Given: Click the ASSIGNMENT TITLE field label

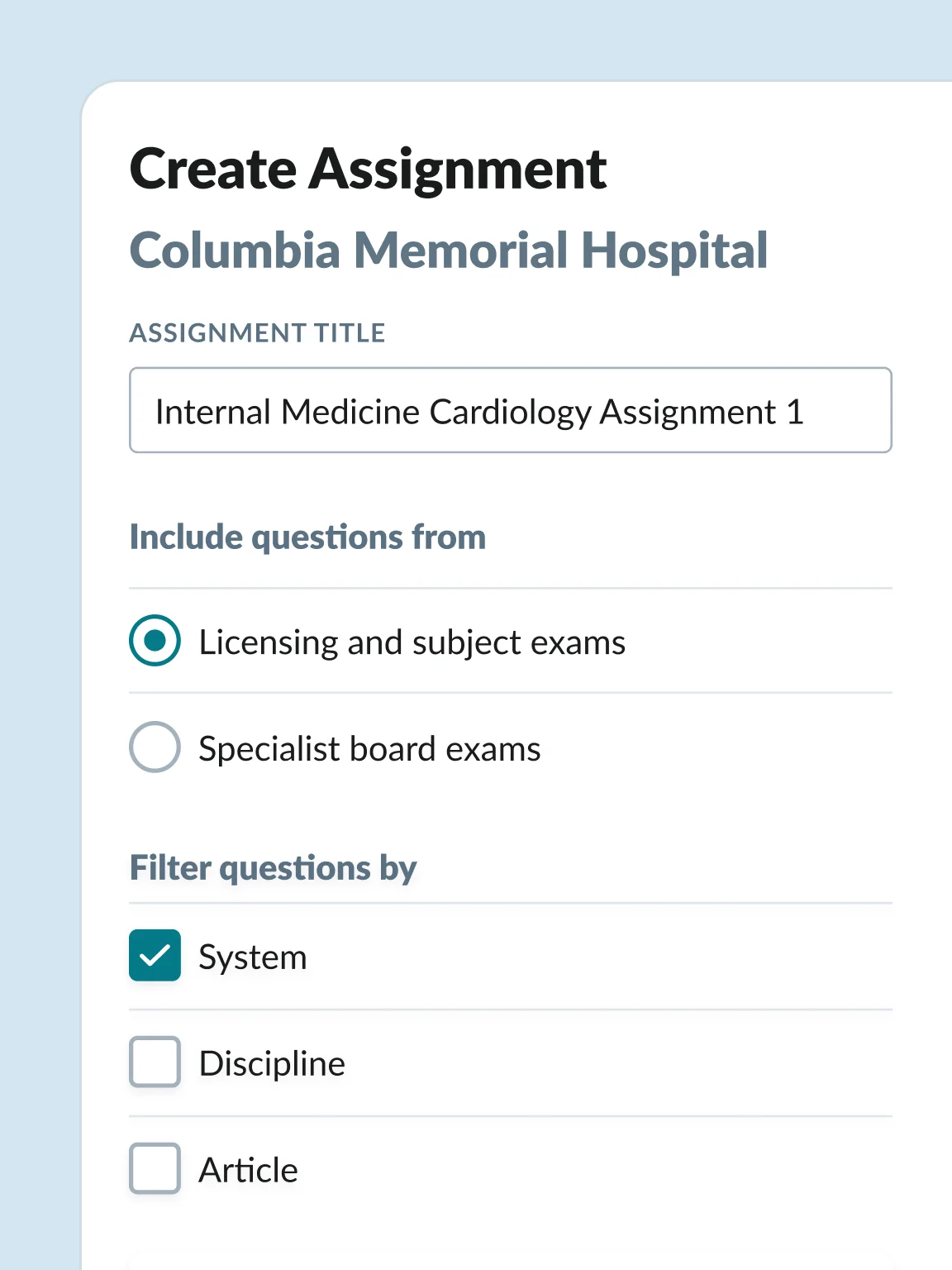Looking at the screenshot, I should [x=257, y=333].
